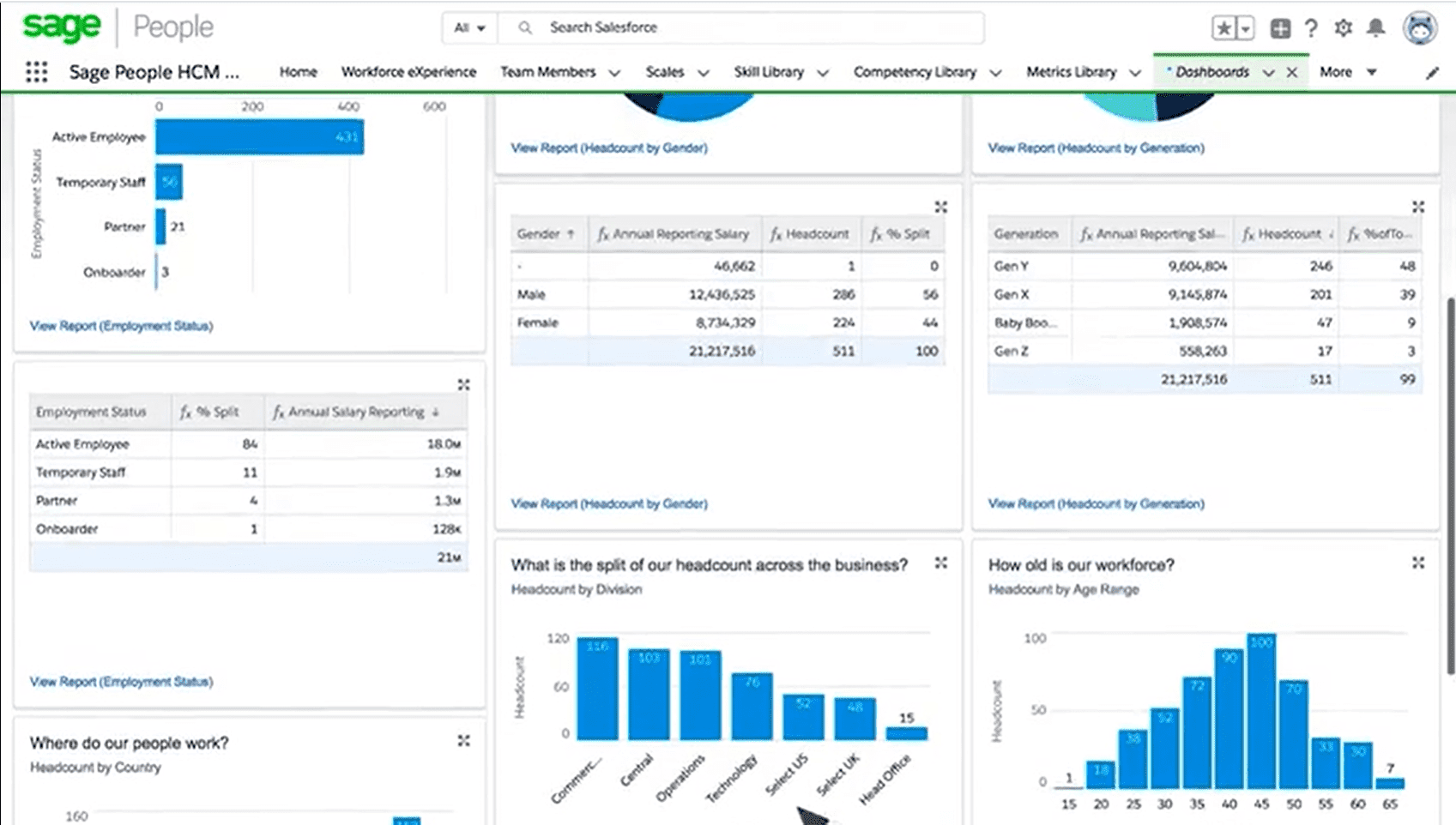This screenshot has width=1456, height=825.
Task: Open the user profile avatar
Action: (1420, 28)
